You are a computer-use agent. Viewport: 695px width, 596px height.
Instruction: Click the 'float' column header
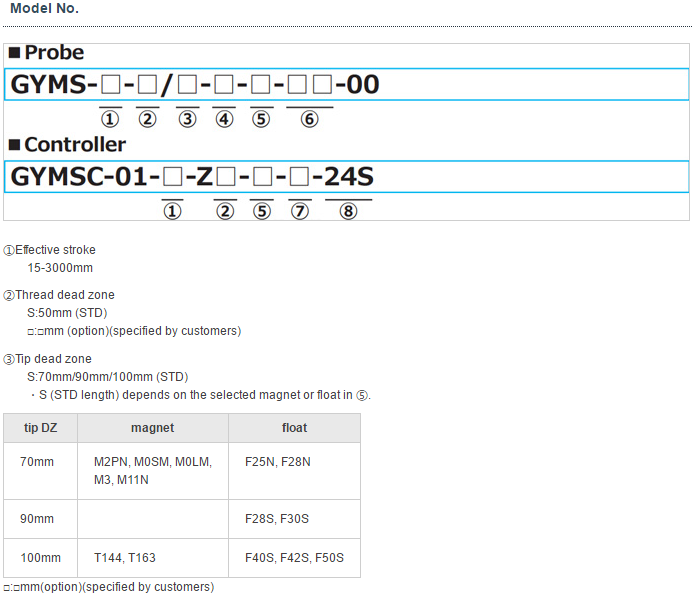294,428
